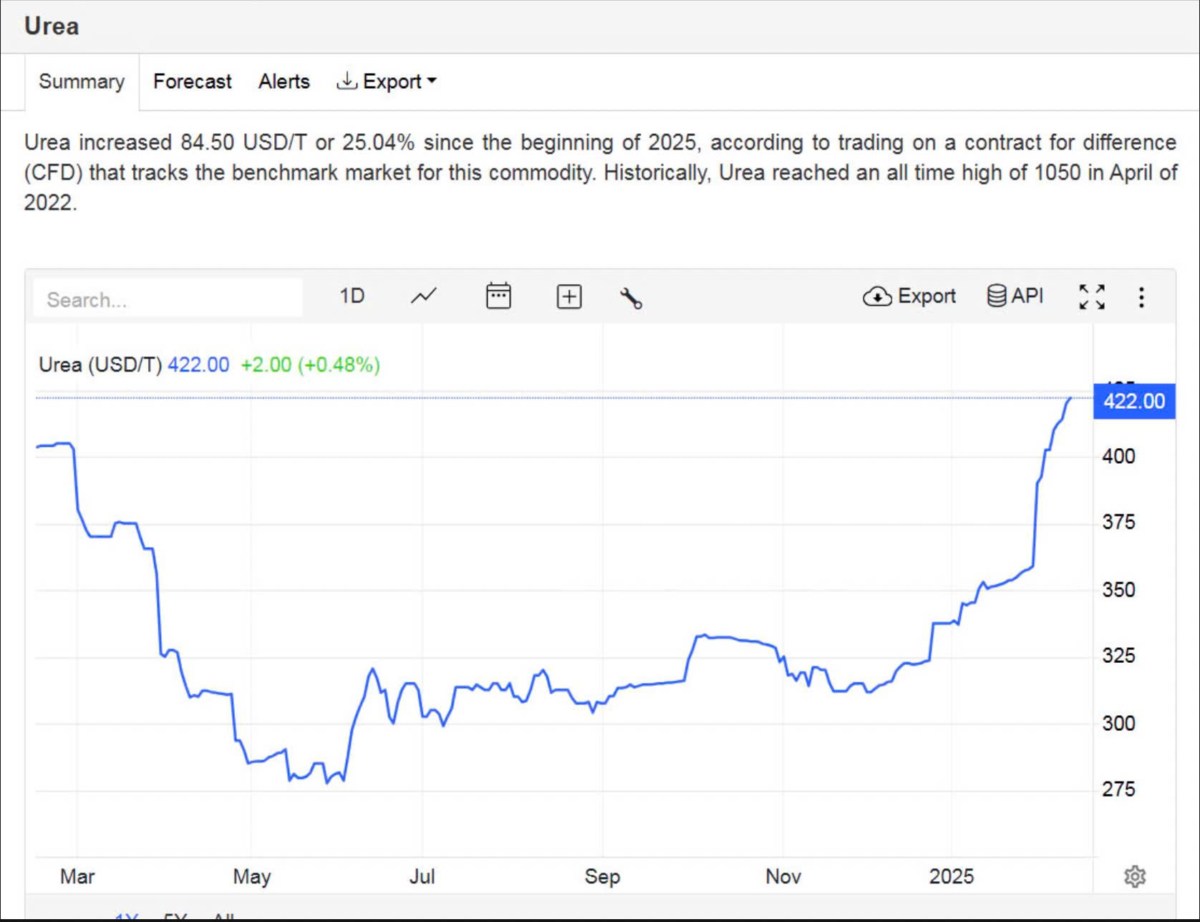This screenshot has width=1200, height=922.
Task: Click the 375 value on price axis
Action: pyautogui.click(x=1118, y=522)
